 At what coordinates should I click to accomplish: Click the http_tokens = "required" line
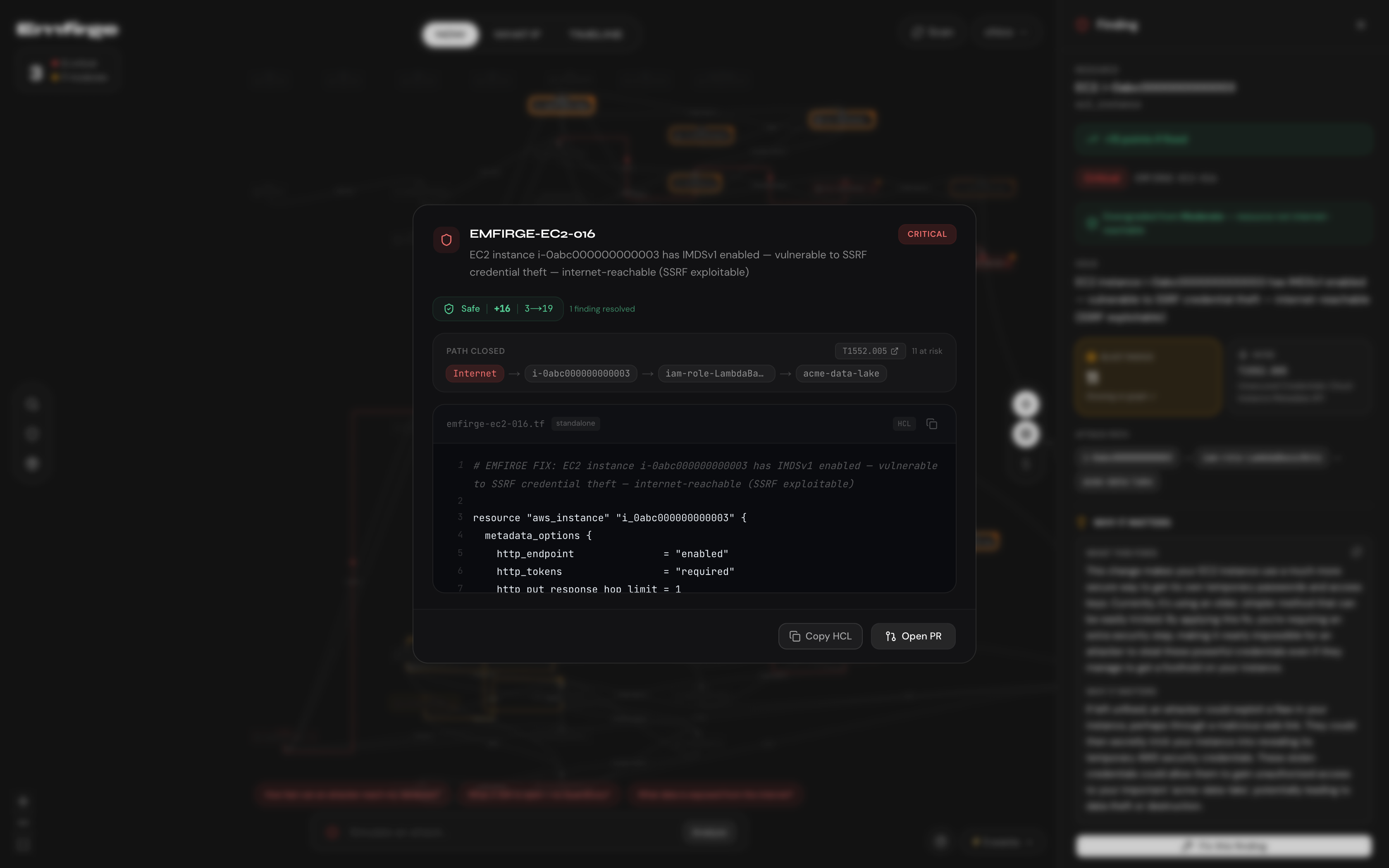click(x=615, y=572)
